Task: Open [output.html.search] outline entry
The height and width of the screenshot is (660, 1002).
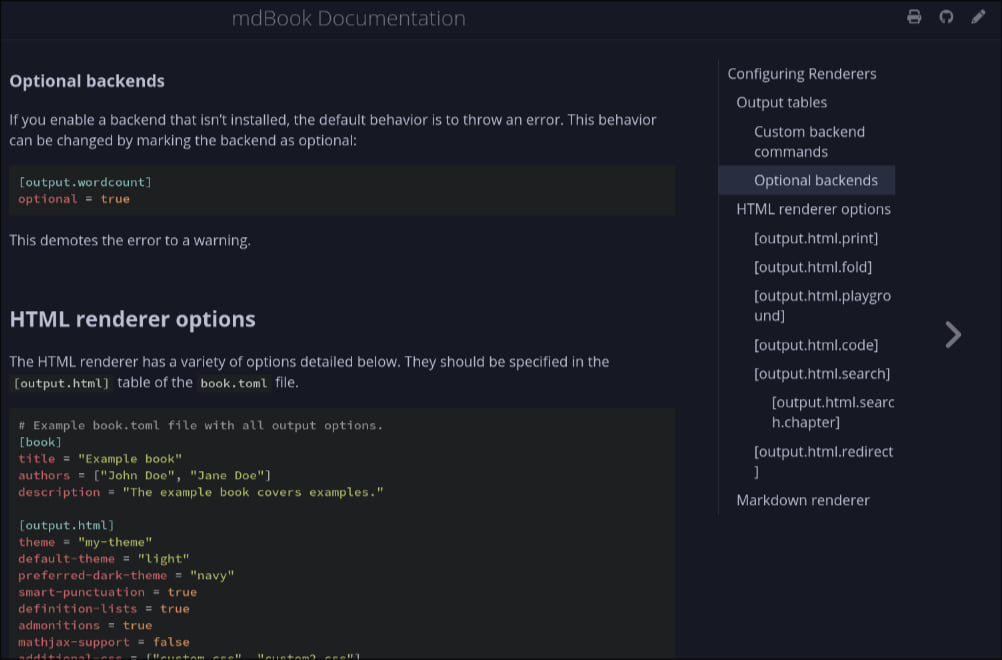Action: click(822, 374)
